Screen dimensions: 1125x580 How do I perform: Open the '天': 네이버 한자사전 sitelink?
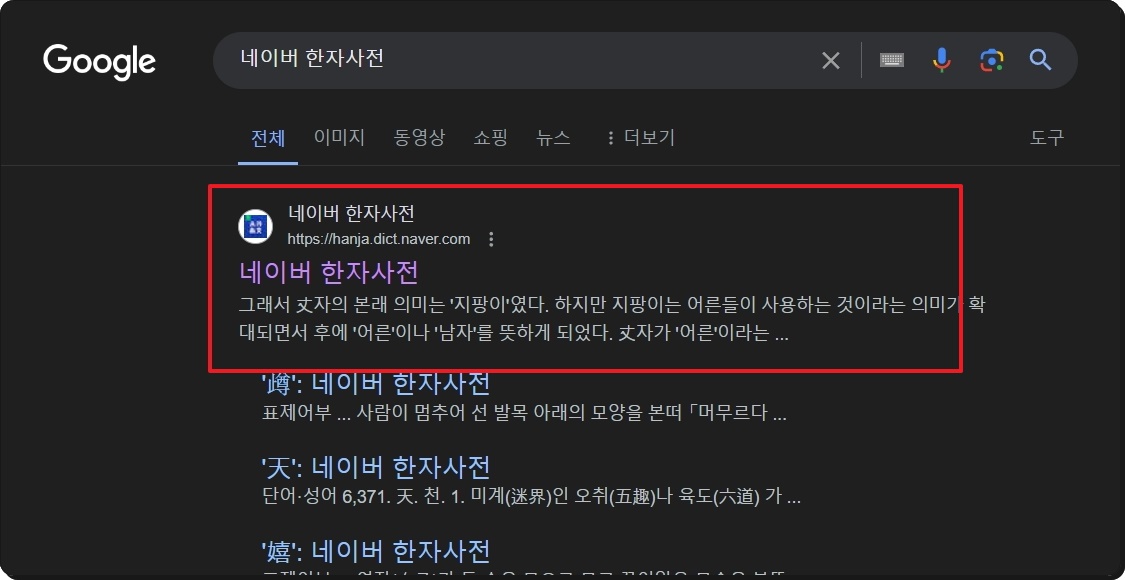[376, 467]
